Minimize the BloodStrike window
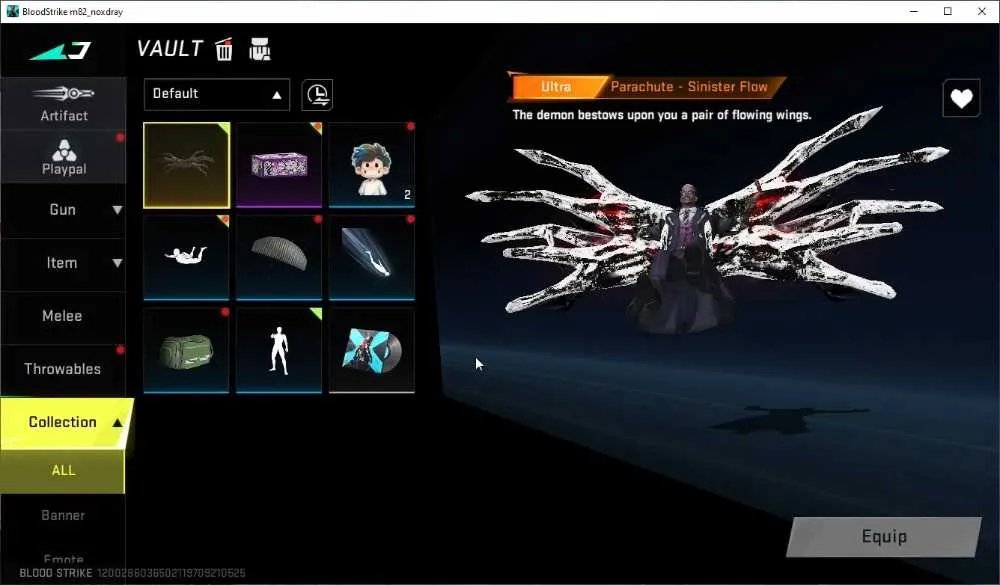The width and height of the screenshot is (1000, 585). coord(914,11)
